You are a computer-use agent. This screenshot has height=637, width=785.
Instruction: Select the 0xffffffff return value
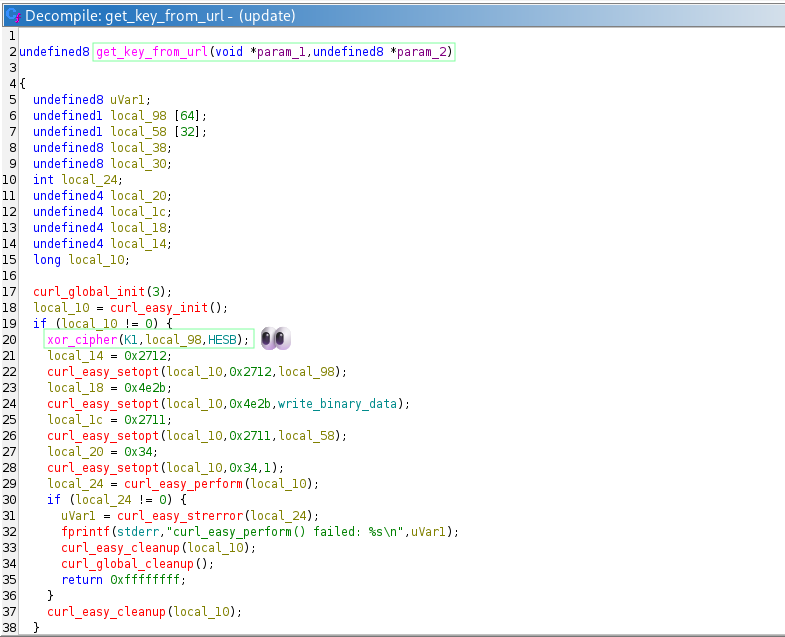145,580
